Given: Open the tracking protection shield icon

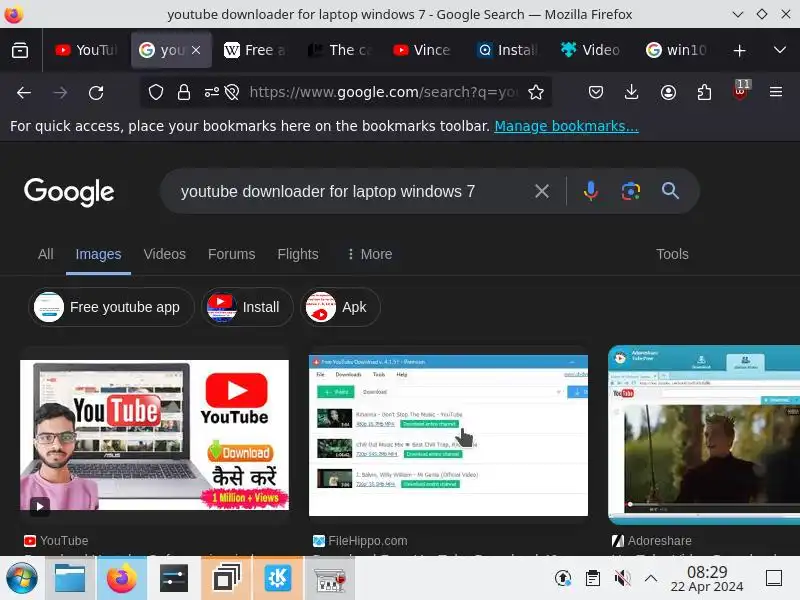Looking at the screenshot, I should 156,92.
